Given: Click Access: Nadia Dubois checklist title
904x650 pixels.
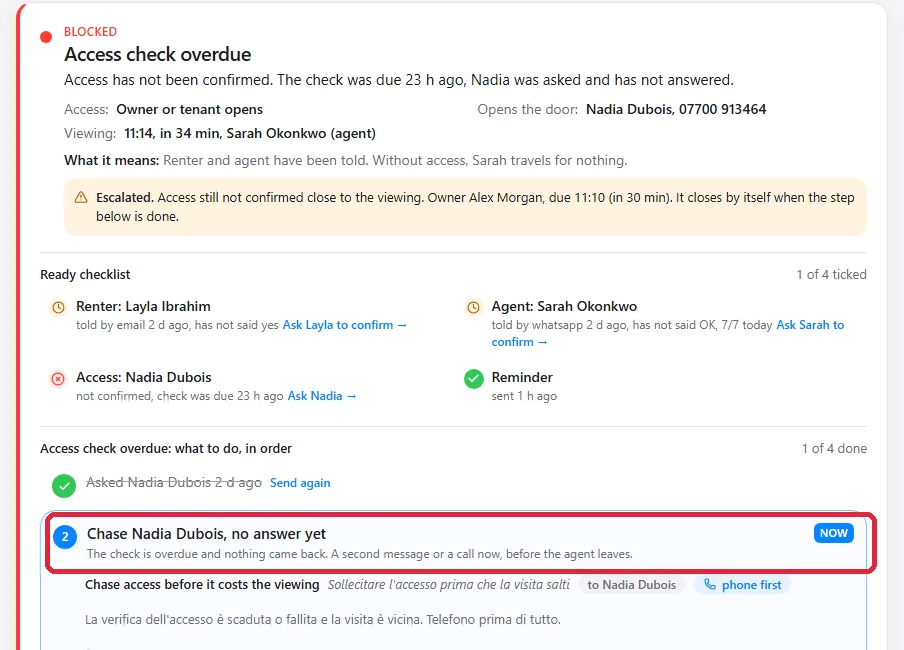Looking at the screenshot, I should coord(144,377).
